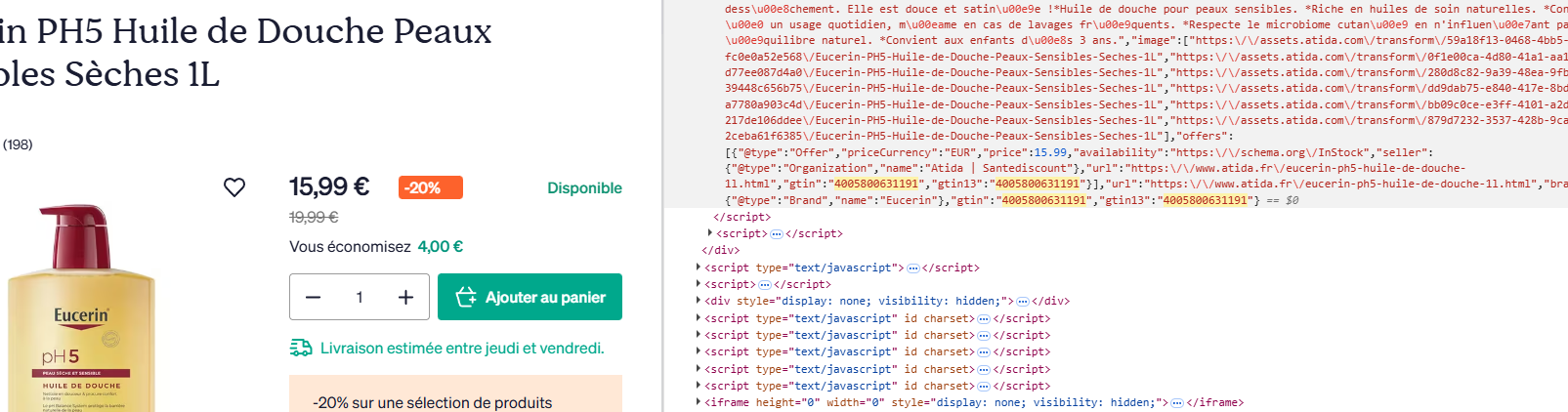Image resolution: width=1568 pixels, height=412 pixels.
Task: Select the 15.99 price value in JSON
Action: 1050,153
